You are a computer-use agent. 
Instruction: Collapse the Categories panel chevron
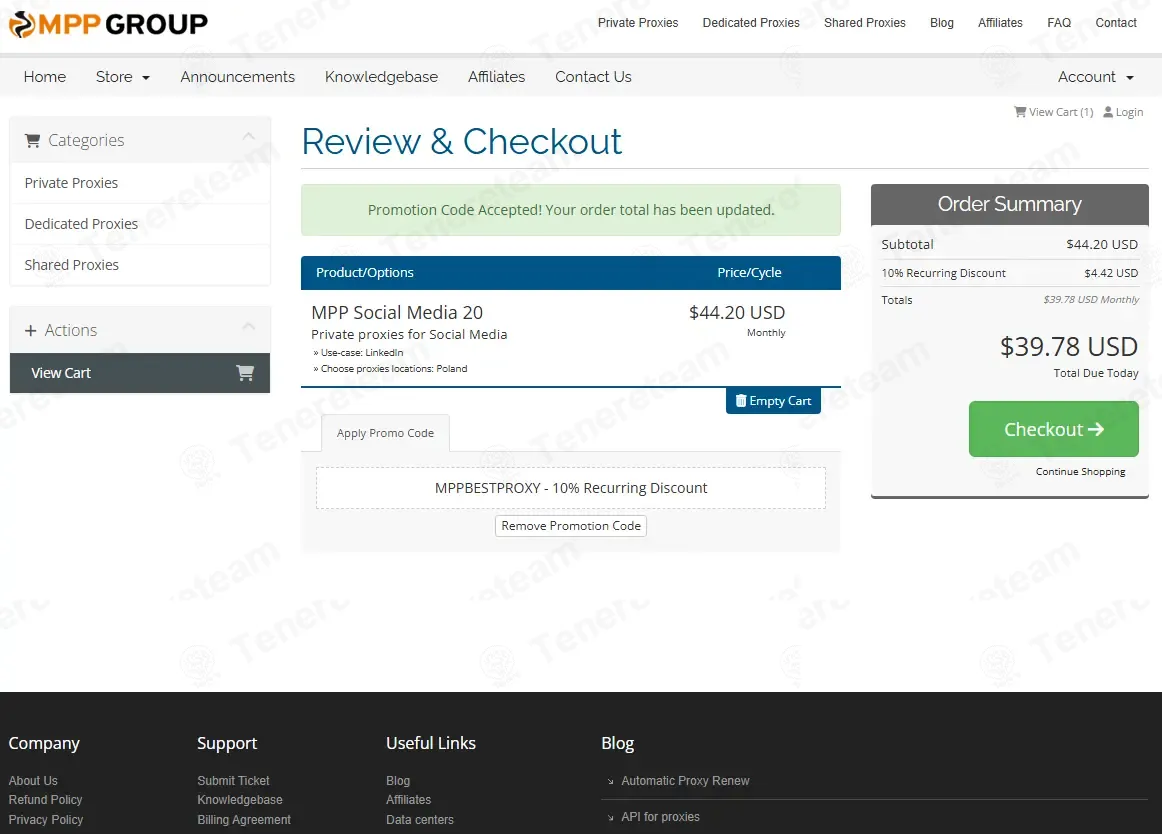(x=249, y=136)
